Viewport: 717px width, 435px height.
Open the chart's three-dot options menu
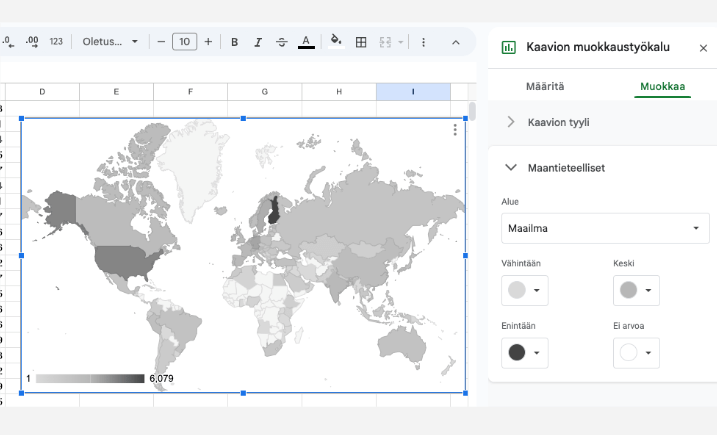tap(455, 130)
